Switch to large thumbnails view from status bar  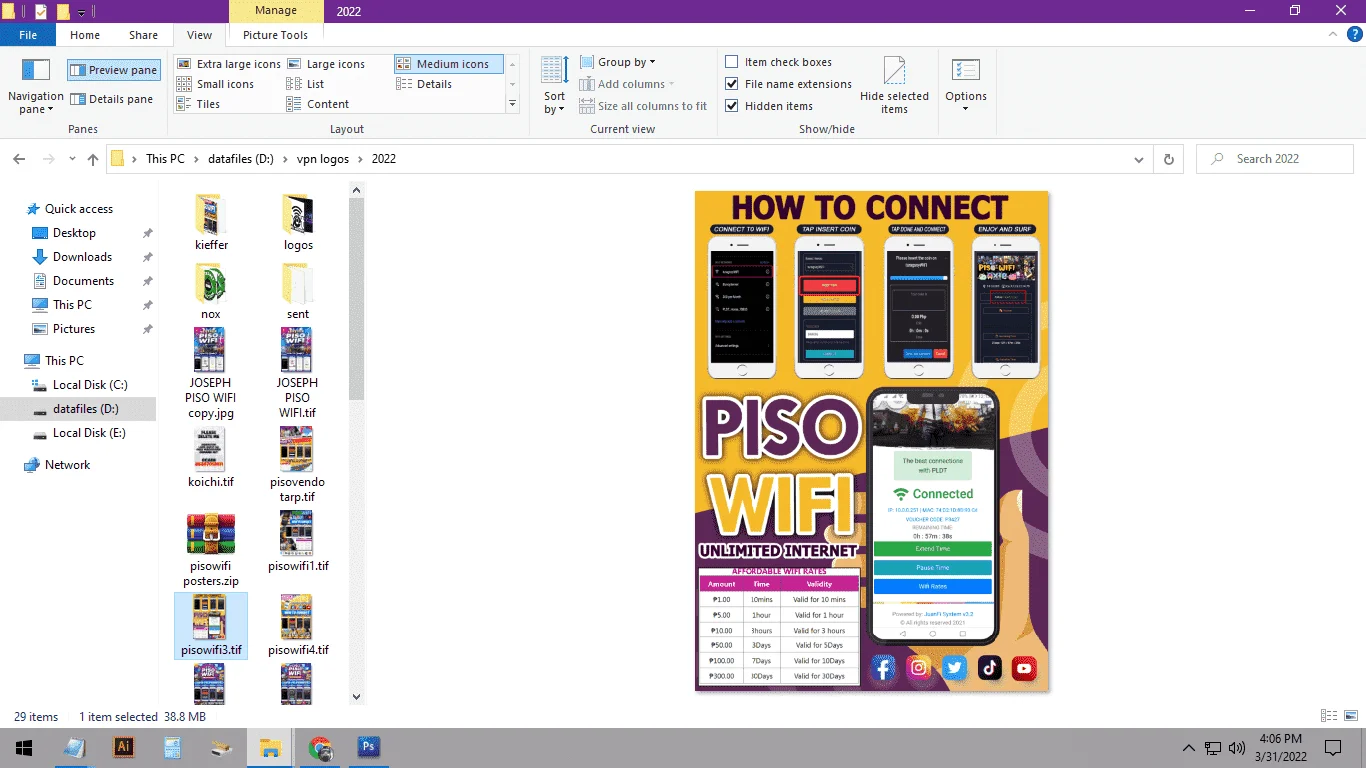(x=1349, y=716)
